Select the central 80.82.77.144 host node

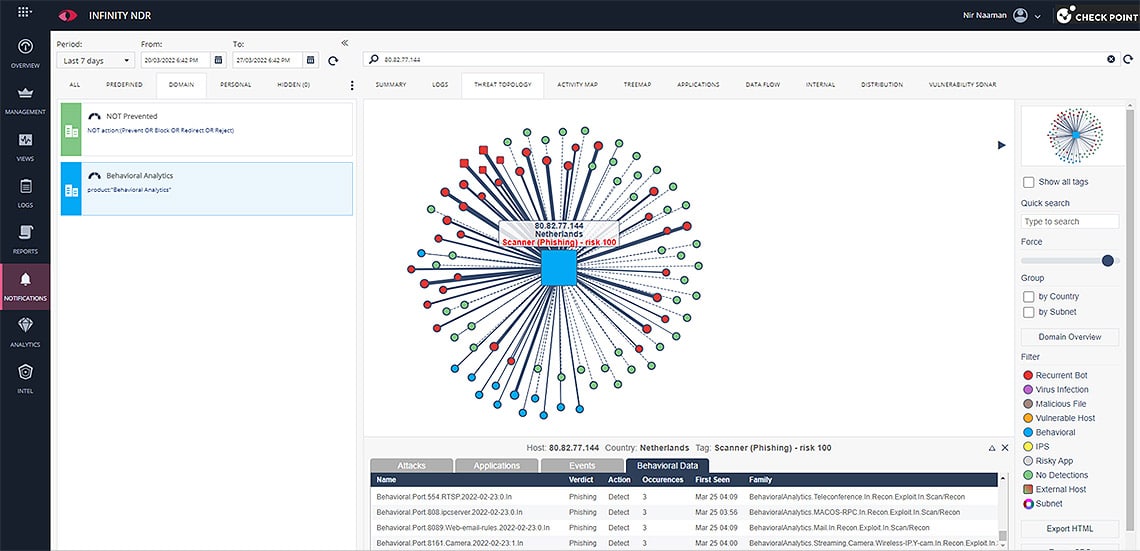(559, 268)
